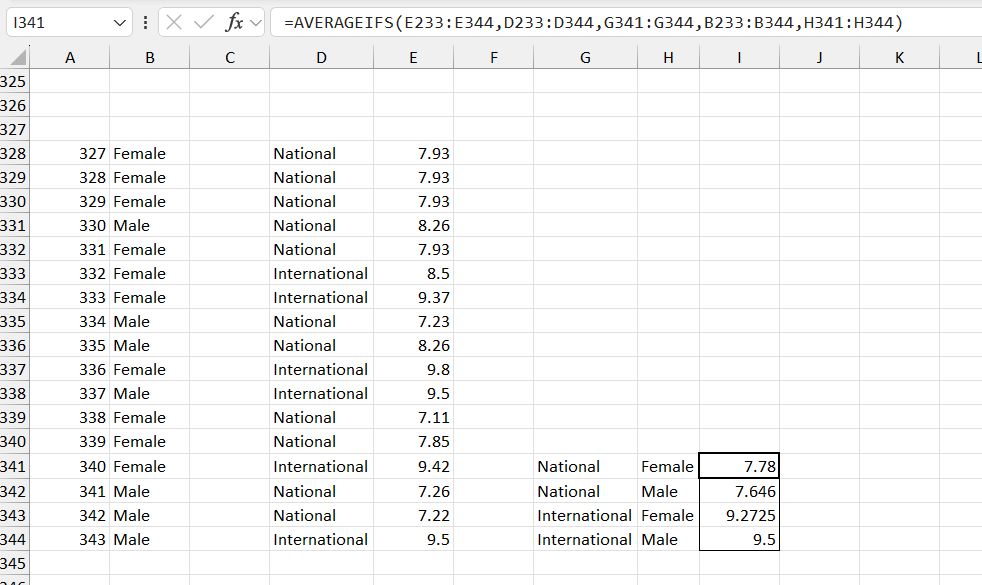Click cell E343 with value 7.22
982x585 pixels.
(x=413, y=515)
